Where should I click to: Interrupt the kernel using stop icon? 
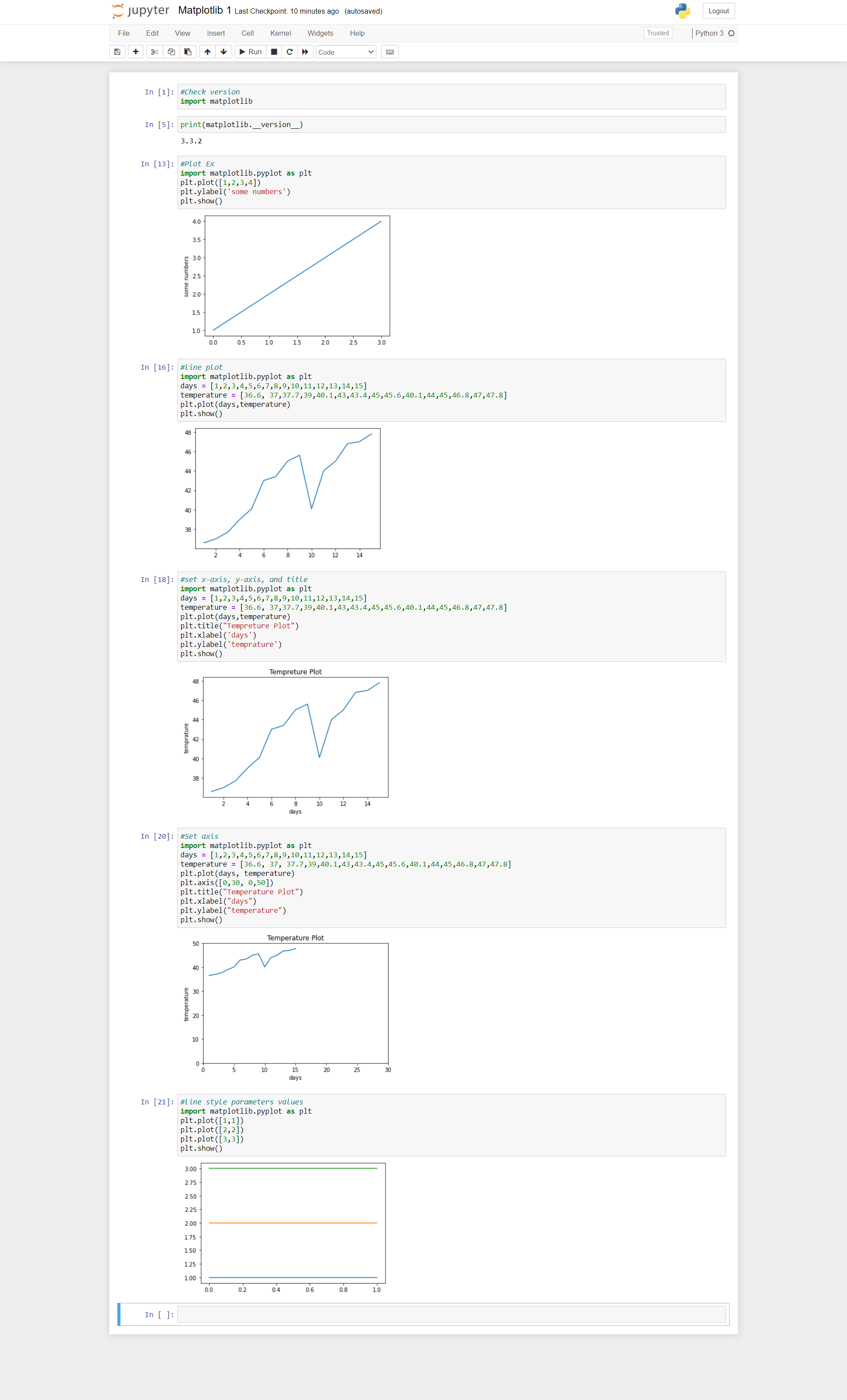274,52
